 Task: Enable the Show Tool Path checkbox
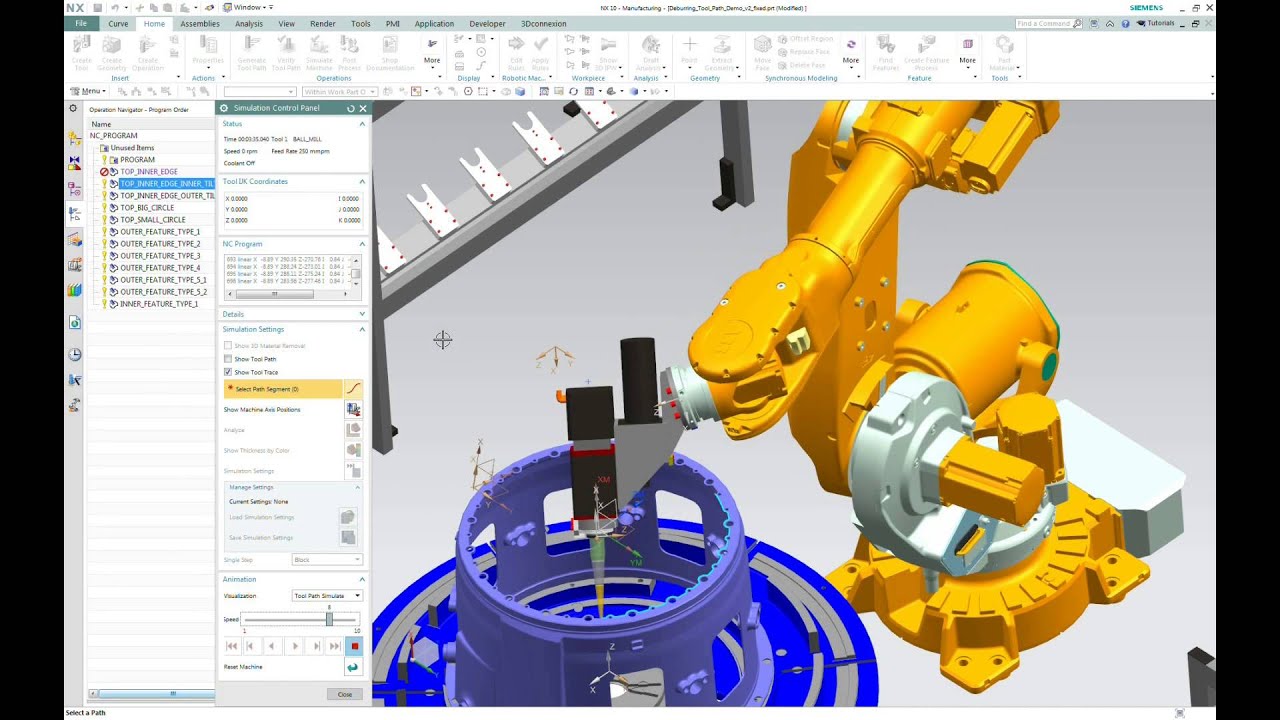pyautogui.click(x=228, y=359)
